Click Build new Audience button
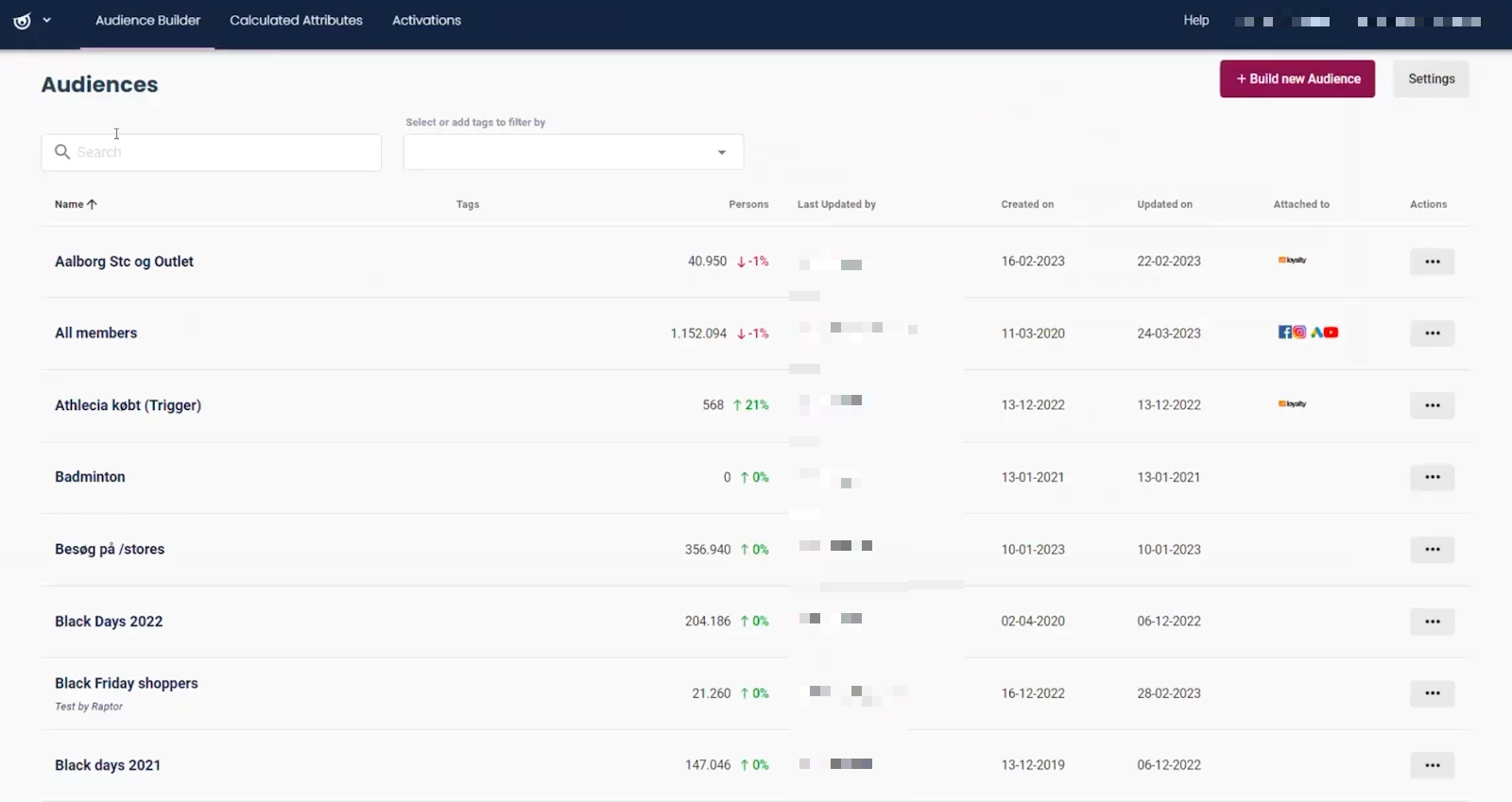 click(1297, 78)
